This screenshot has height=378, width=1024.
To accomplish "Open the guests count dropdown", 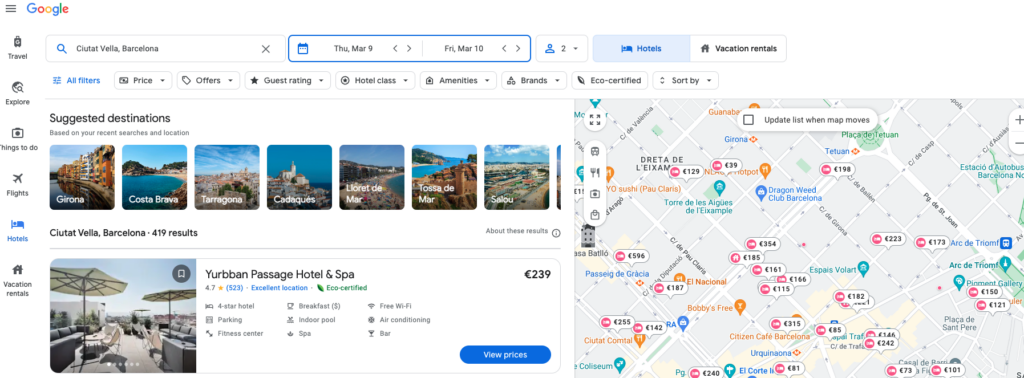I will click(x=562, y=48).
